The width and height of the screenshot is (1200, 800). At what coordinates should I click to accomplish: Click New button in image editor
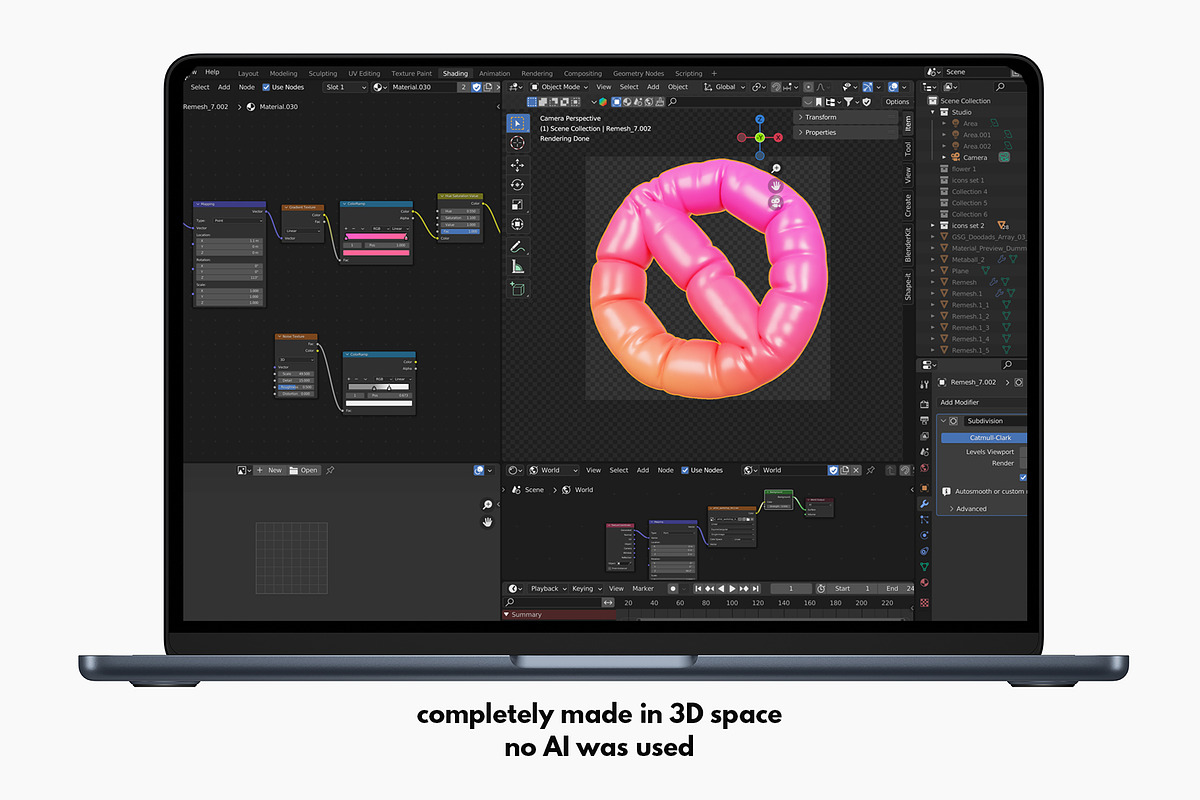tap(268, 470)
